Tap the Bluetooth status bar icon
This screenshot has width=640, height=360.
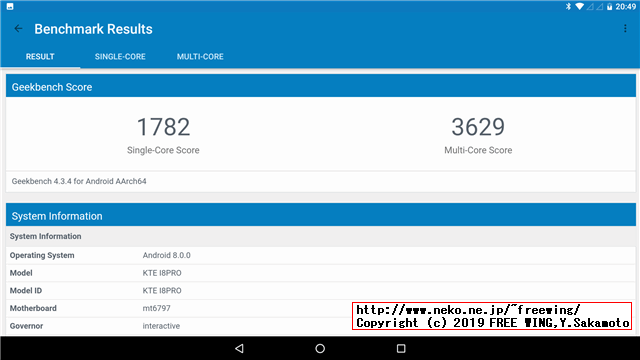(x=568, y=7)
